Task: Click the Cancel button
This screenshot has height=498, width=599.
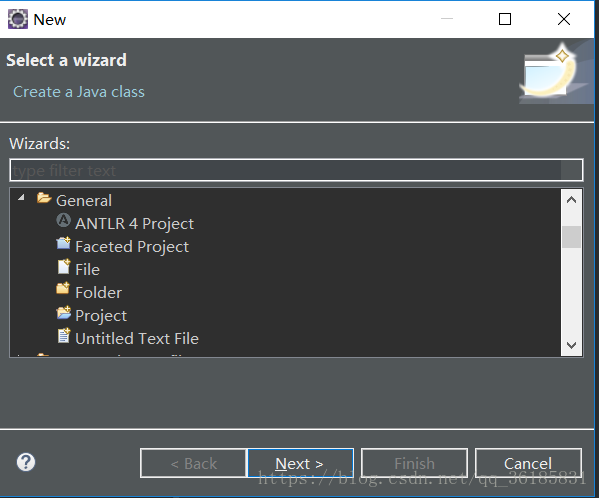Action: [x=528, y=463]
